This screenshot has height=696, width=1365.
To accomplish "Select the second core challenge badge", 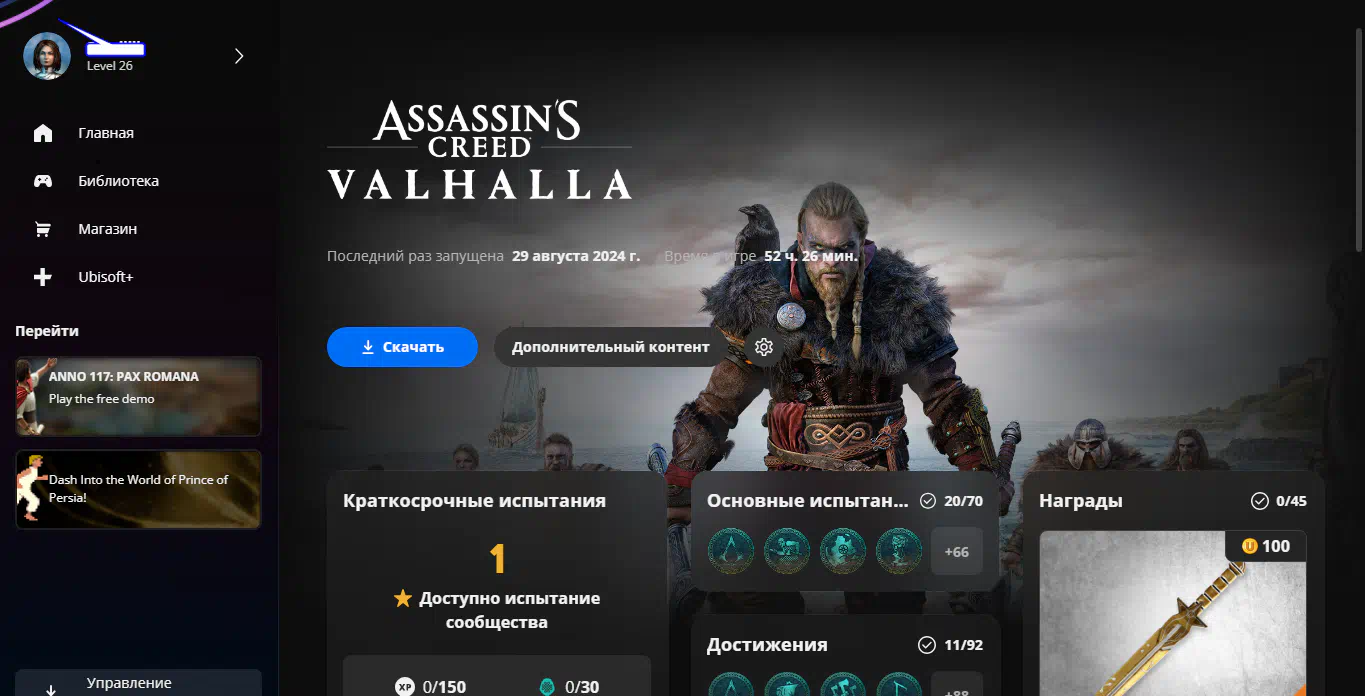I will click(x=787, y=551).
